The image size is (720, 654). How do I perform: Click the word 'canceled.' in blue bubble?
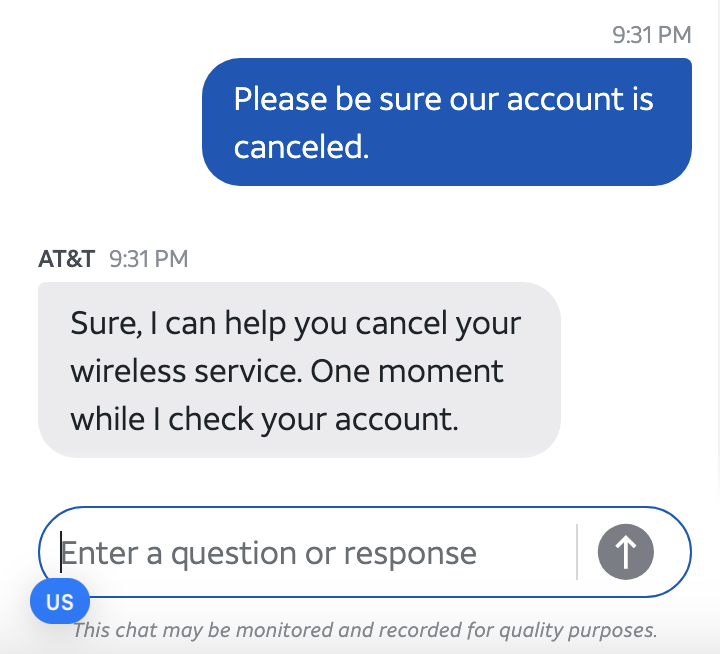(301, 147)
